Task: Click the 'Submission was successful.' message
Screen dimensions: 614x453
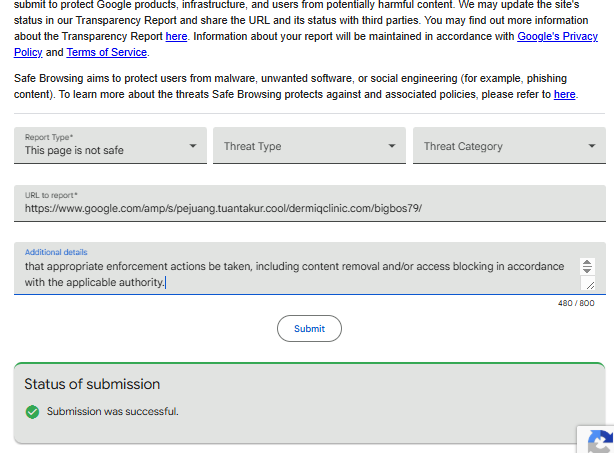Action: click(x=112, y=411)
